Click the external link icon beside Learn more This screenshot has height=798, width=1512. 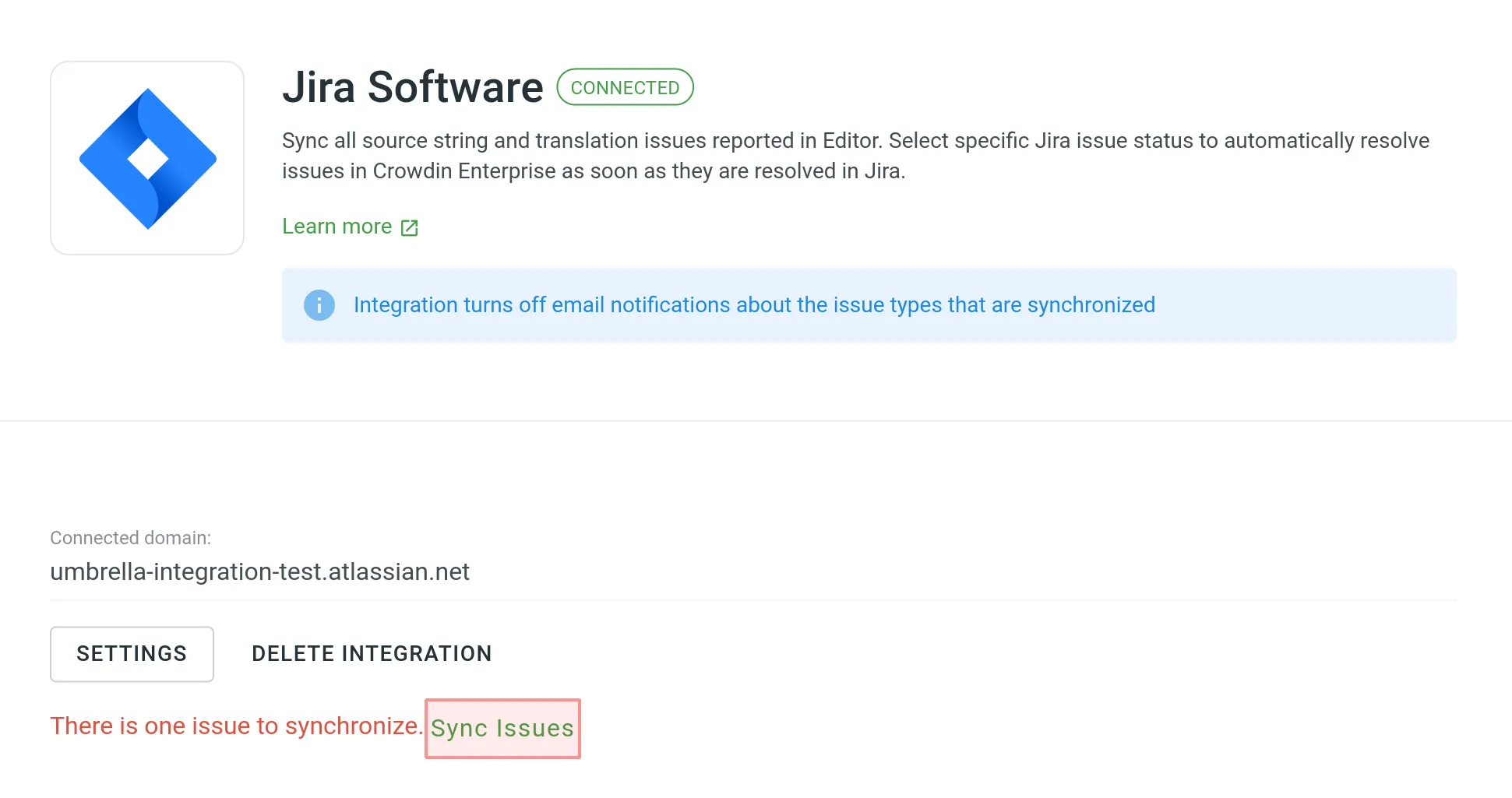pyautogui.click(x=409, y=227)
